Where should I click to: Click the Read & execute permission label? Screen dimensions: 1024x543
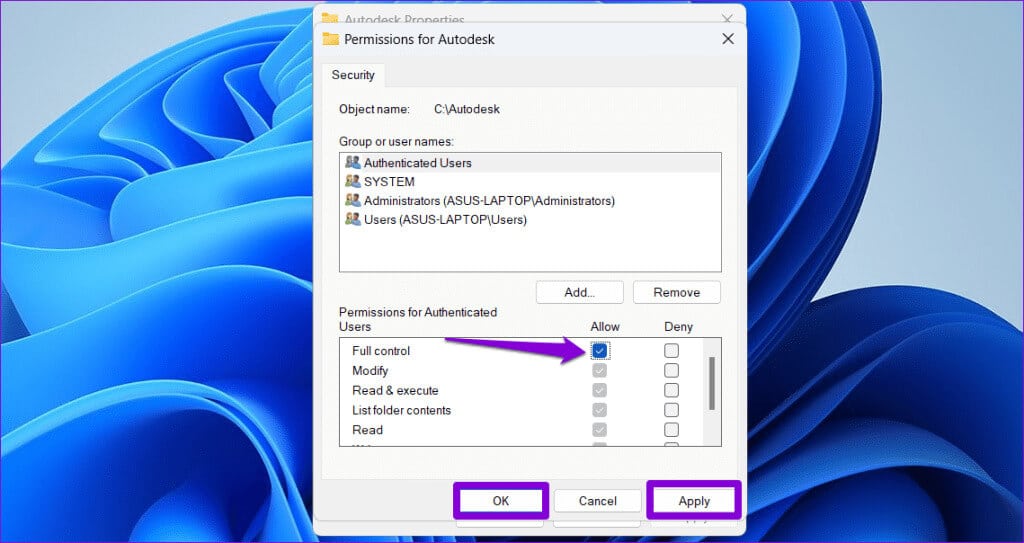click(395, 390)
